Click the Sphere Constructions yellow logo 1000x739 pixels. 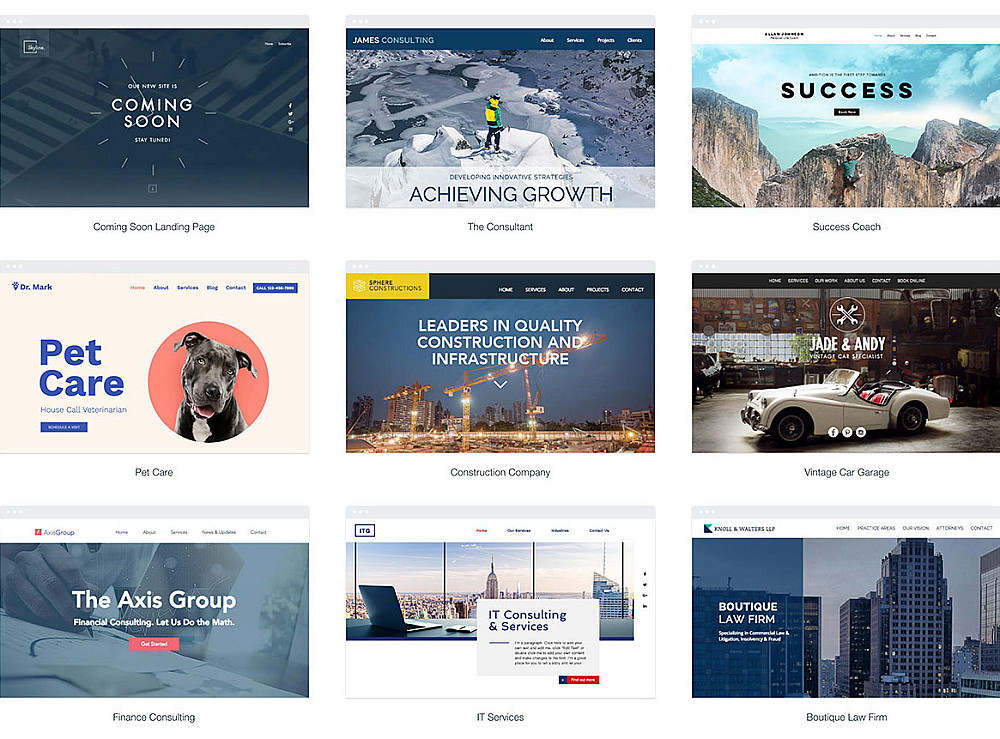pos(388,286)
